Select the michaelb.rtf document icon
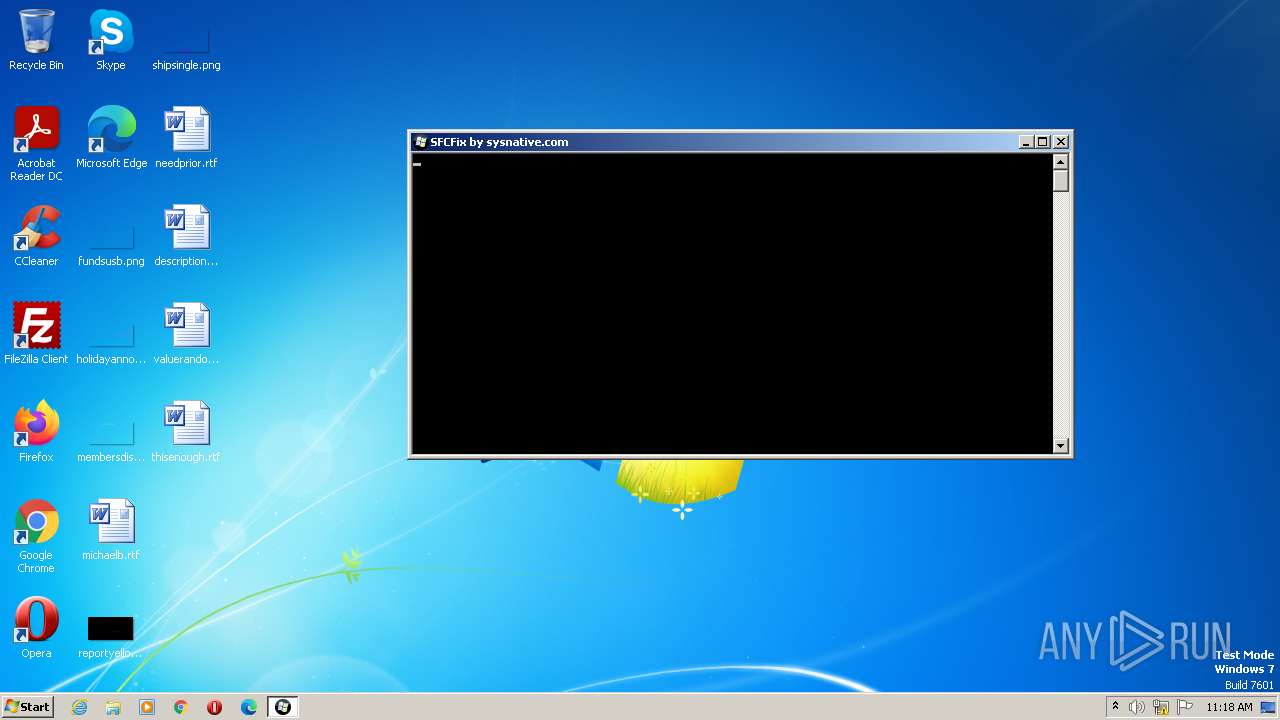 coord(111,530)
